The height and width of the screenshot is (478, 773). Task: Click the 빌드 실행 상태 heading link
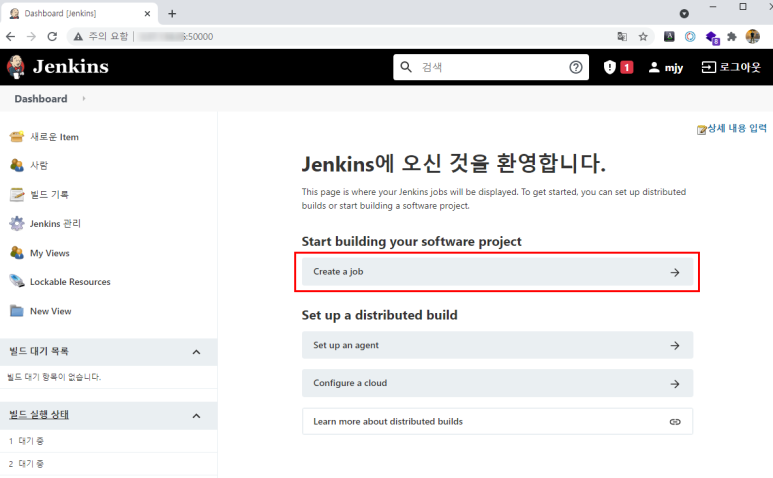click(39, 414)
